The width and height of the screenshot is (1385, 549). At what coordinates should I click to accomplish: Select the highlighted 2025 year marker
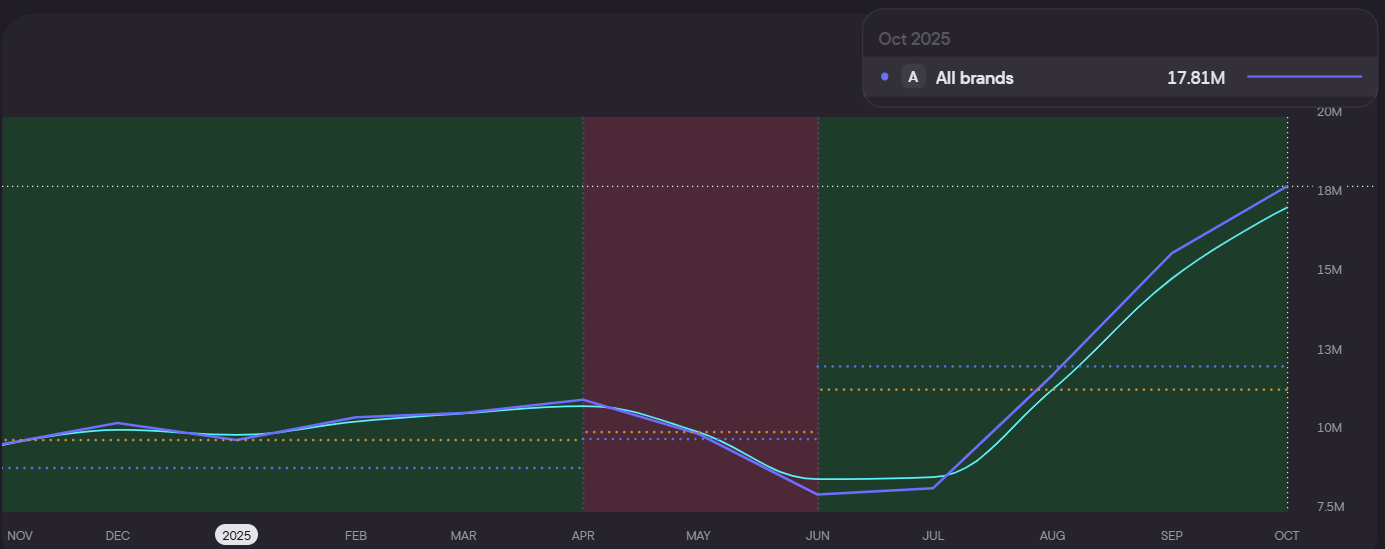pyautogui.click(x=236, y=535)
